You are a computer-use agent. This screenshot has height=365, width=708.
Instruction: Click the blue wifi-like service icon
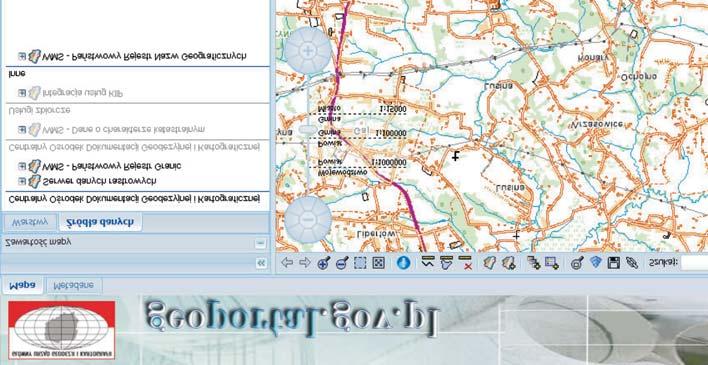pos(596,262)
